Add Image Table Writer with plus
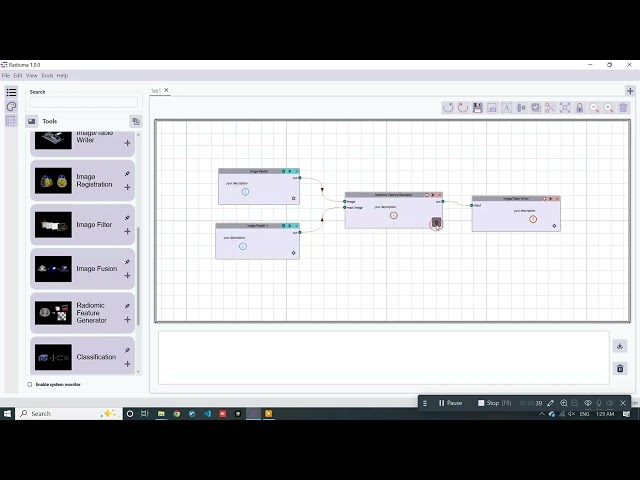 [127, 143]
